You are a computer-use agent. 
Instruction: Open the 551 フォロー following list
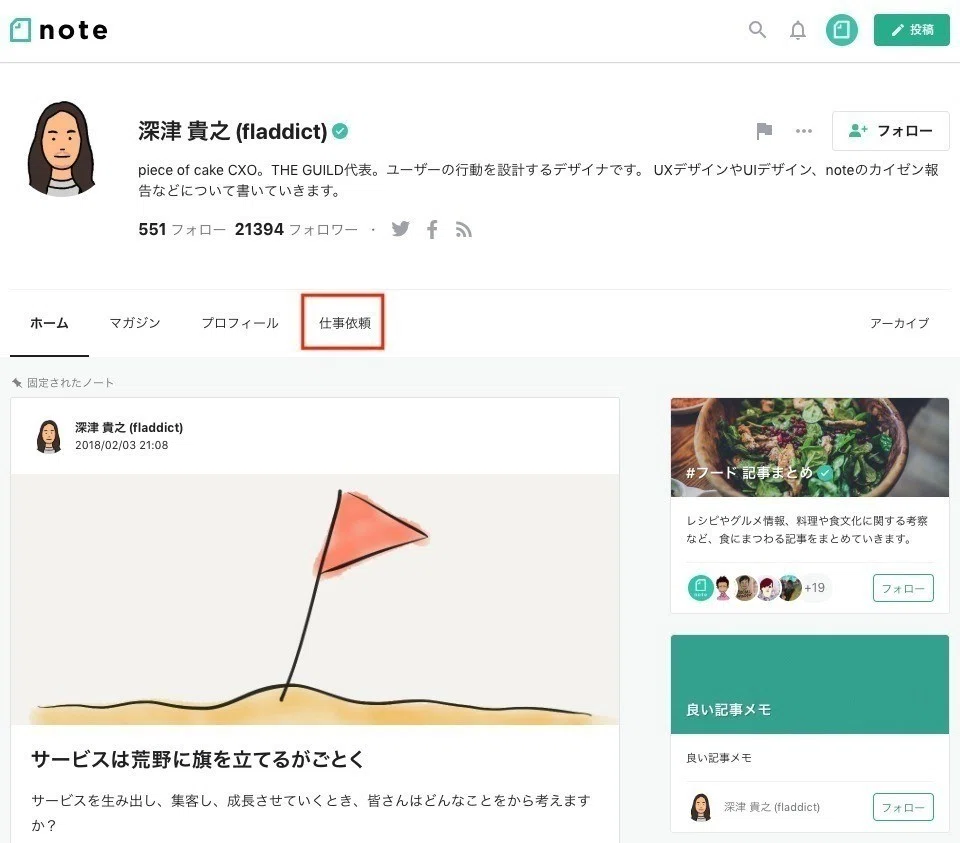point(182,230)
